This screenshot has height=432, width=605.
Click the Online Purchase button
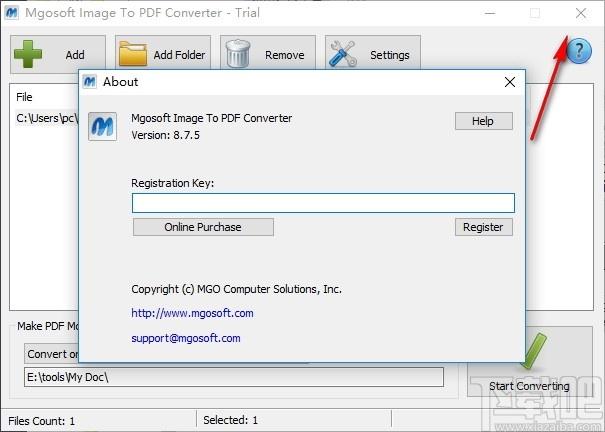tap(203, 227)
